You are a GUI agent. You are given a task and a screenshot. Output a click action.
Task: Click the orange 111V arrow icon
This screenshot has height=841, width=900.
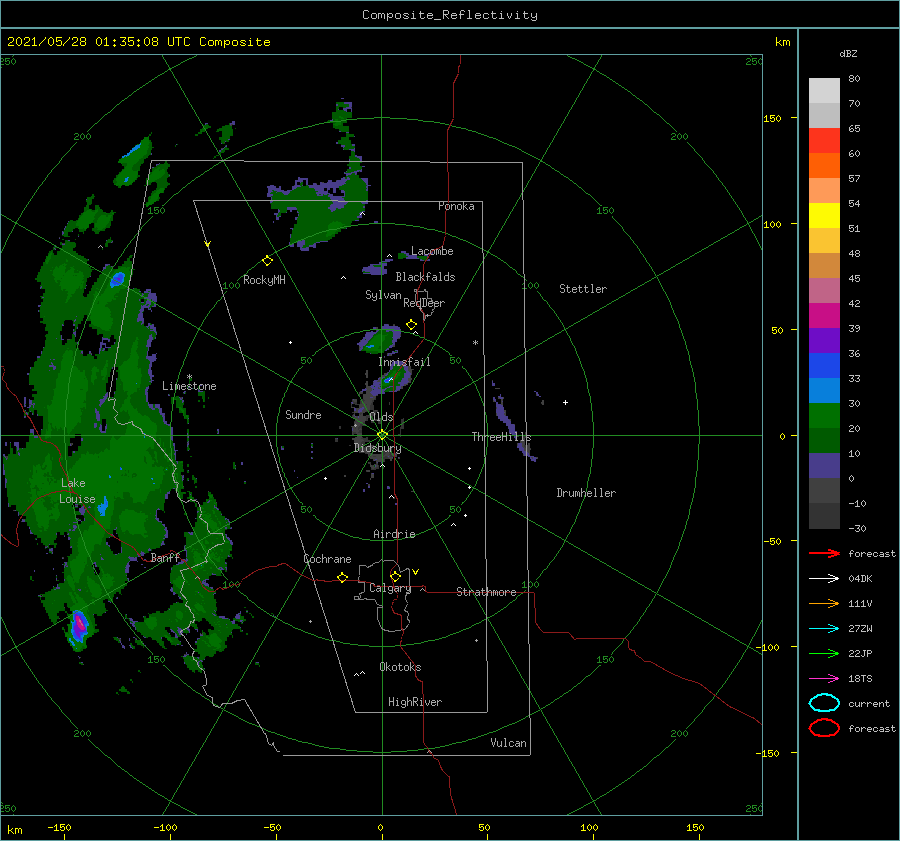click(824, 603)
